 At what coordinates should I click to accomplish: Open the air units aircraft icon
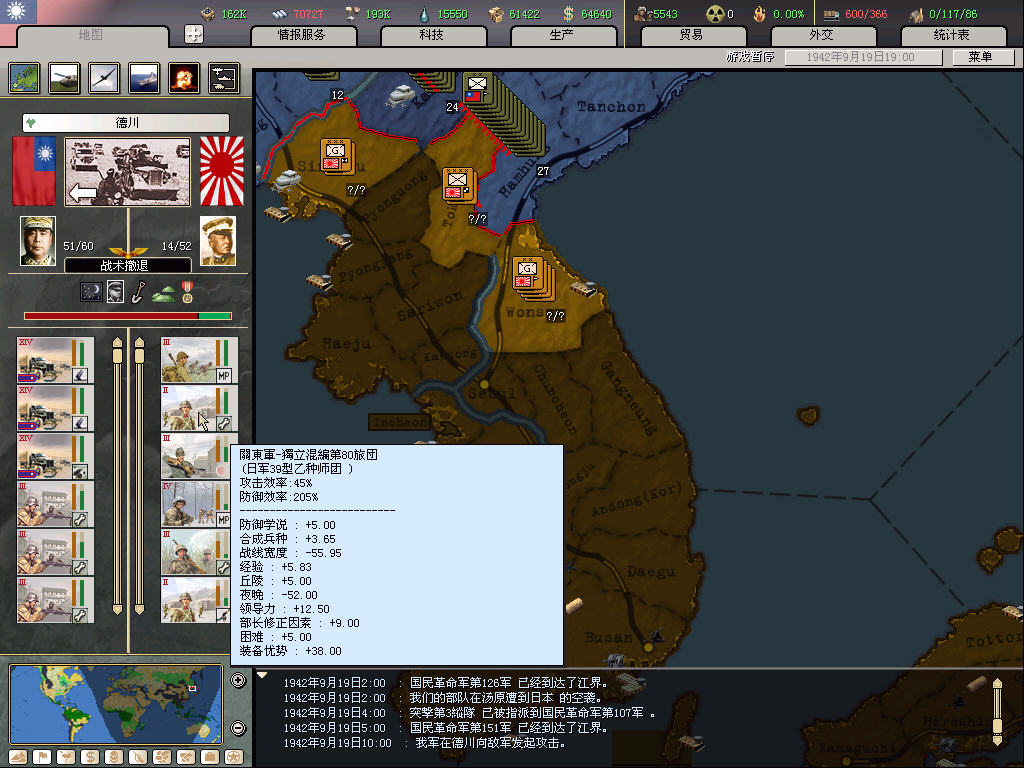tap(104, 78)
